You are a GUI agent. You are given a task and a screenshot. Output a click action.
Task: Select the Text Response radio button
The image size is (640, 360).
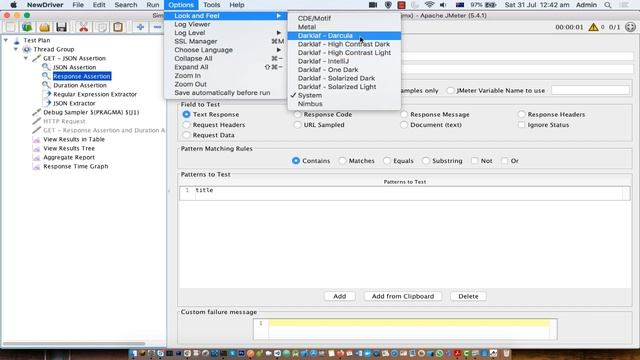click(187, 114)
